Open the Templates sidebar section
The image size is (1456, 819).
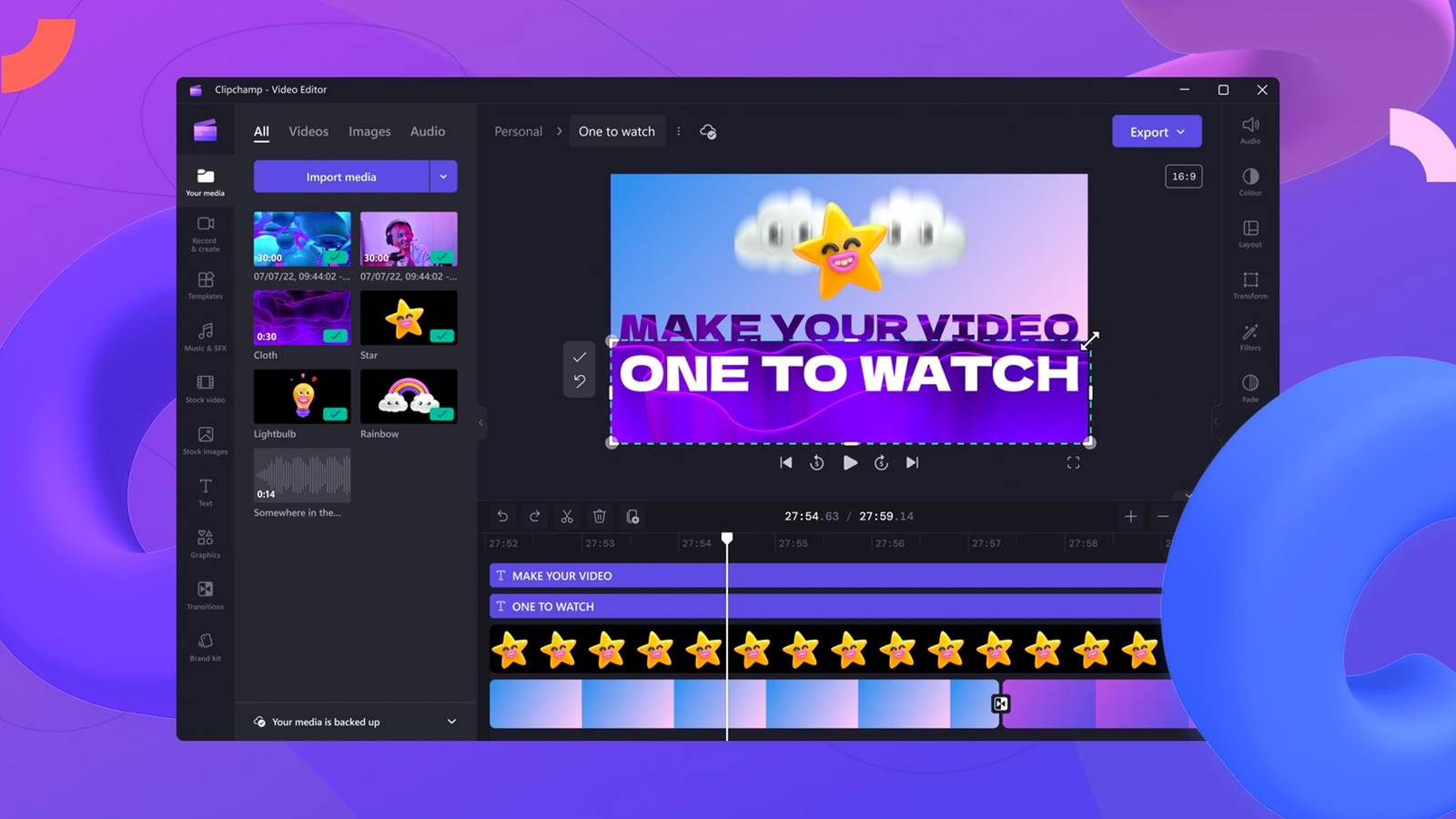pos(205,285)
